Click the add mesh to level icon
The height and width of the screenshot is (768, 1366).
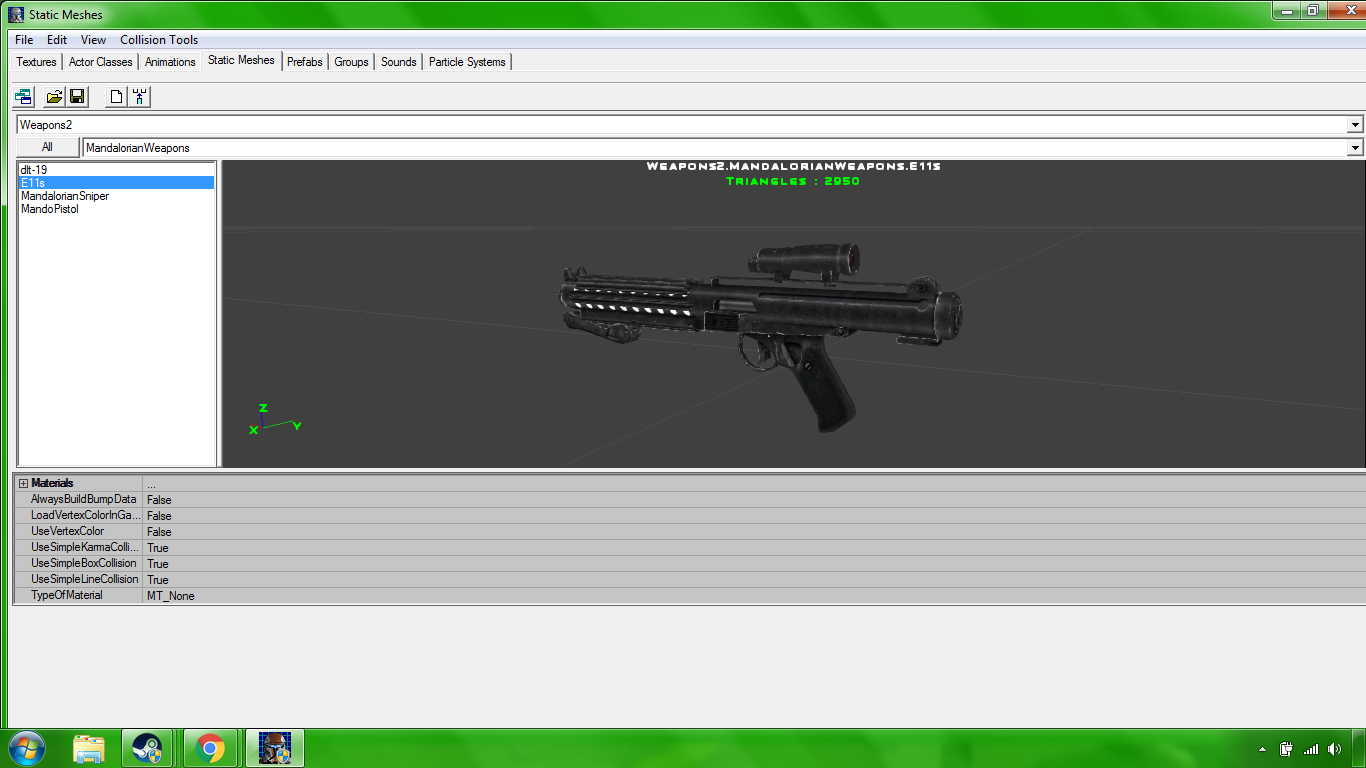[140, 97]
